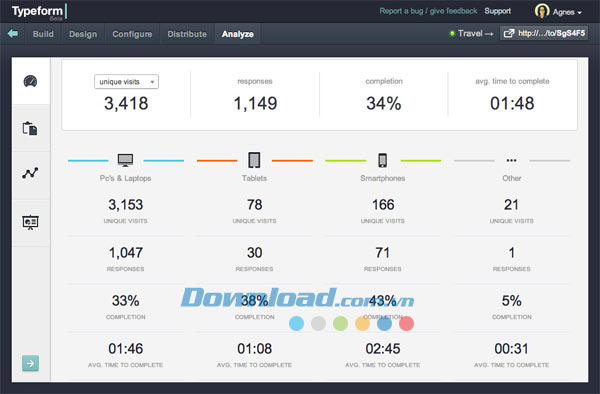600x394 pixels.
Task: Go to the Configure tab
Action: click(x=132, y=34)
